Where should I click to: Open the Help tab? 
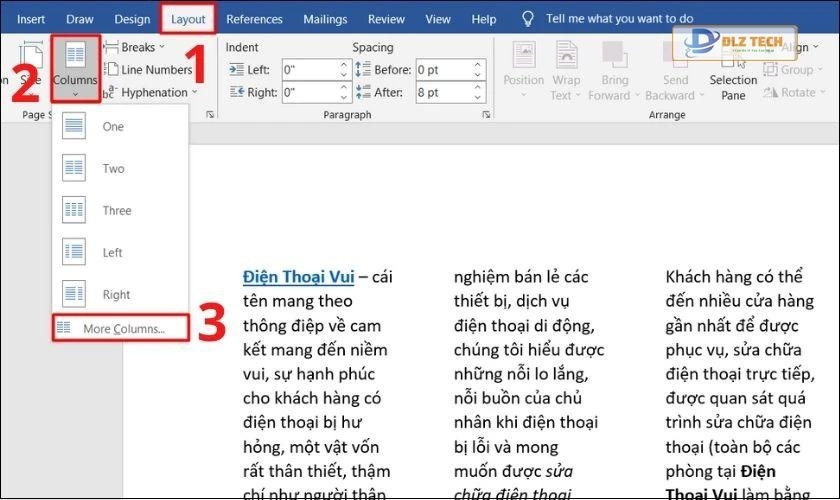pyautogui.click(x=484, y=19)
